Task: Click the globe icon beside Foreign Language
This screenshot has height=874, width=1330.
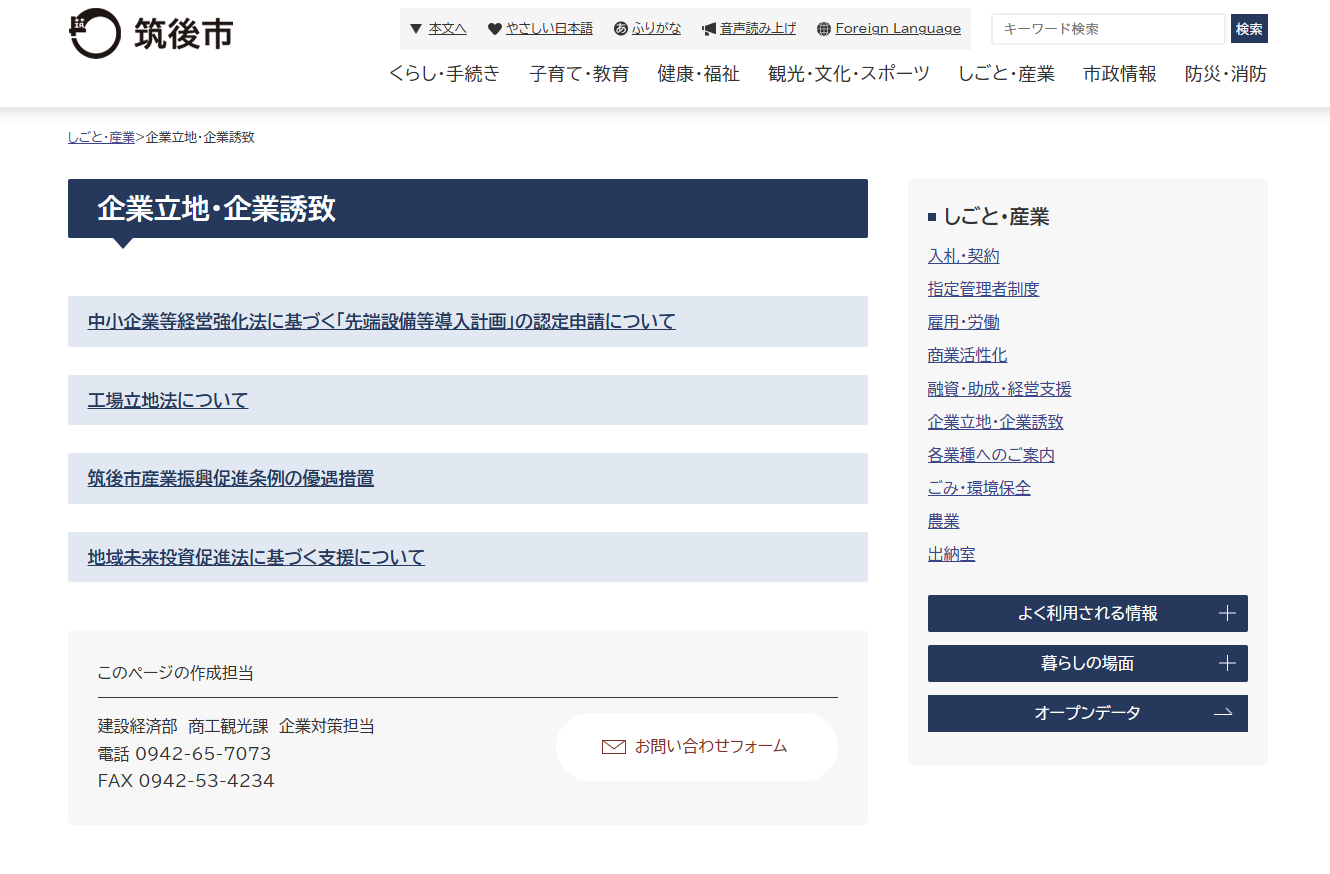Action: pyautogui.click(x=824, y=29)
